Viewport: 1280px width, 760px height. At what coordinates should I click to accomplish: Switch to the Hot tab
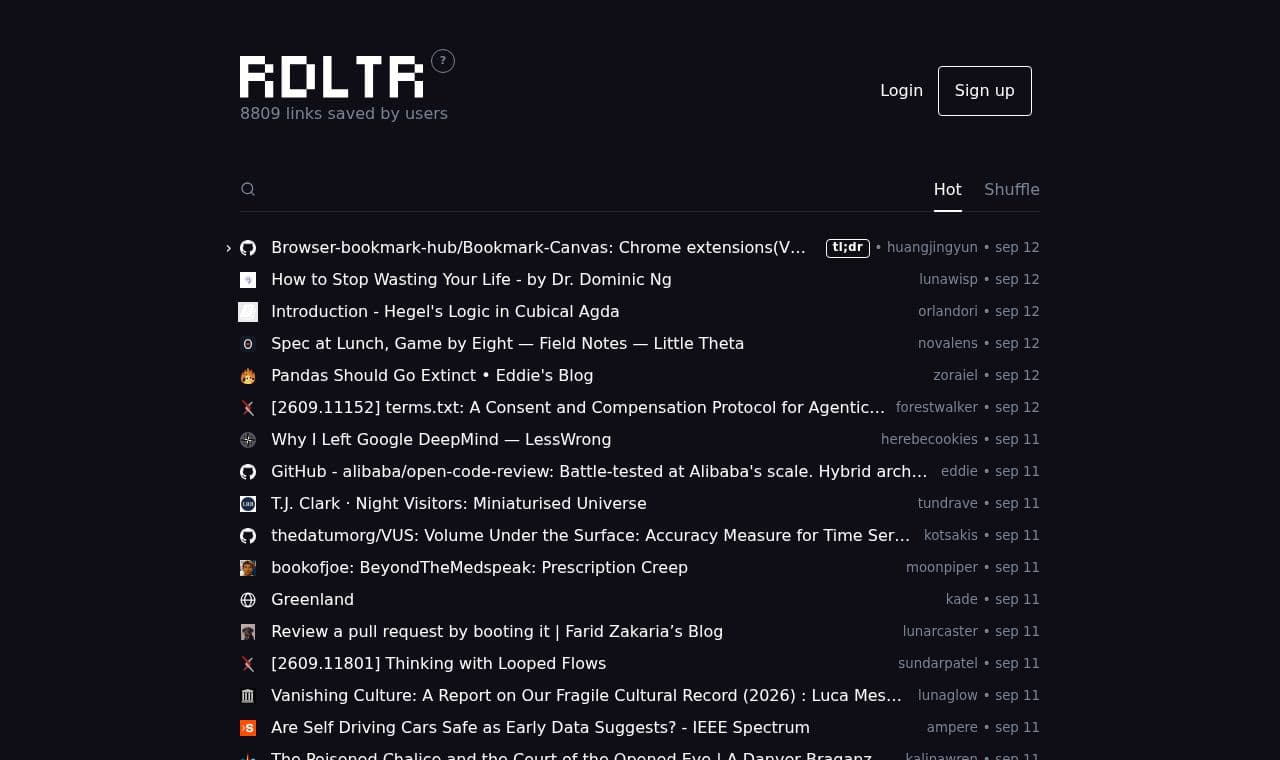pyautogui.click(x=948, y=189)
